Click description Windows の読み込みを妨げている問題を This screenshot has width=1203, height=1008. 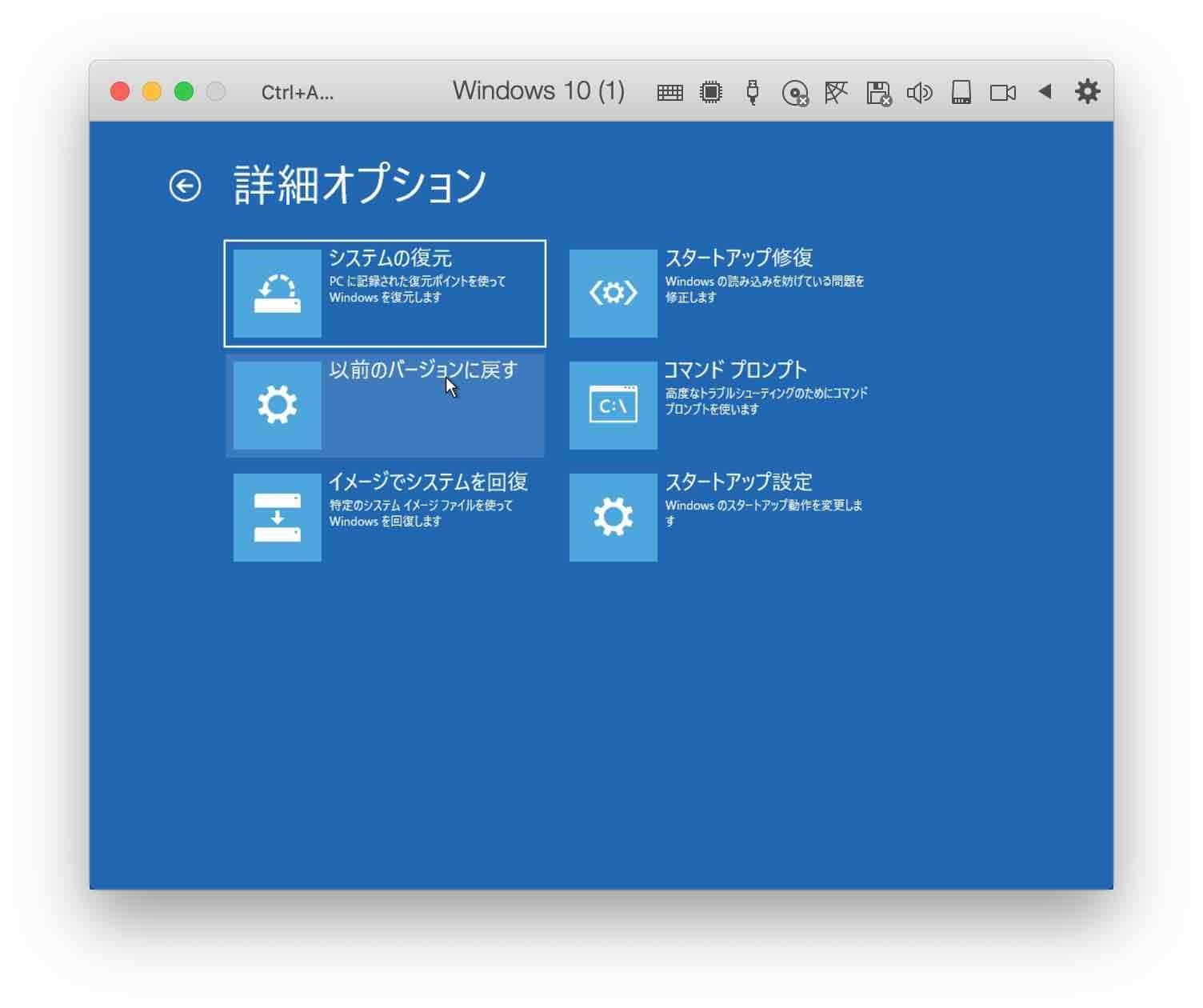(765, 282)
